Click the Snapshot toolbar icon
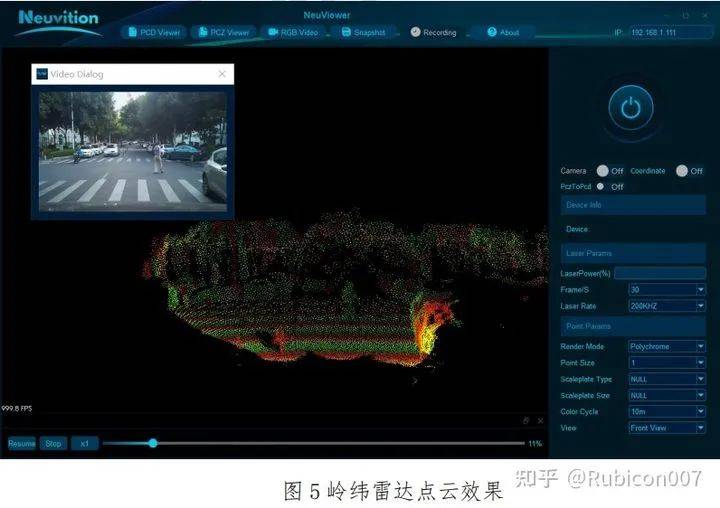This screenshot has height=508, width=720. [x=346, y=32]
